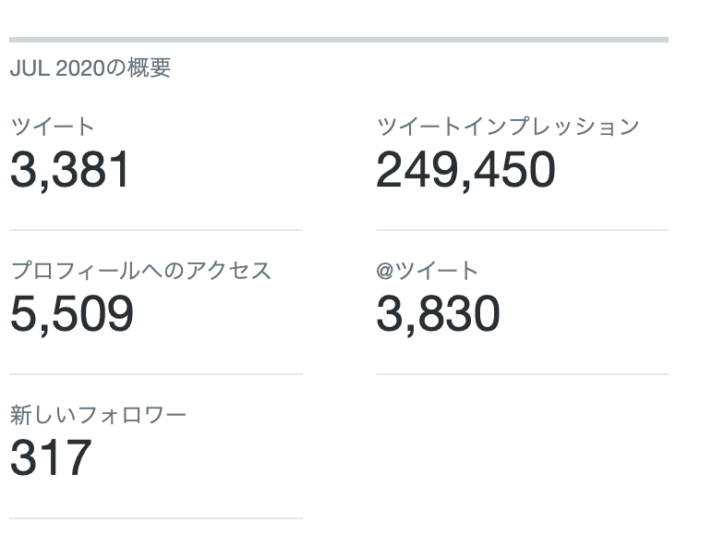Click the divider line under 3,830
This screenshot has height=547, width=724.
tap(523, 374)
